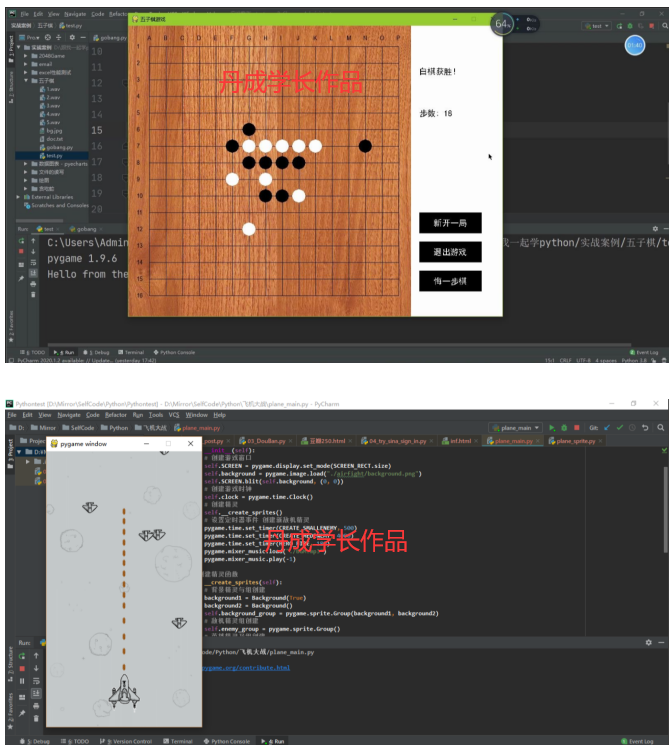Click the pause output icon

point(22,681)
